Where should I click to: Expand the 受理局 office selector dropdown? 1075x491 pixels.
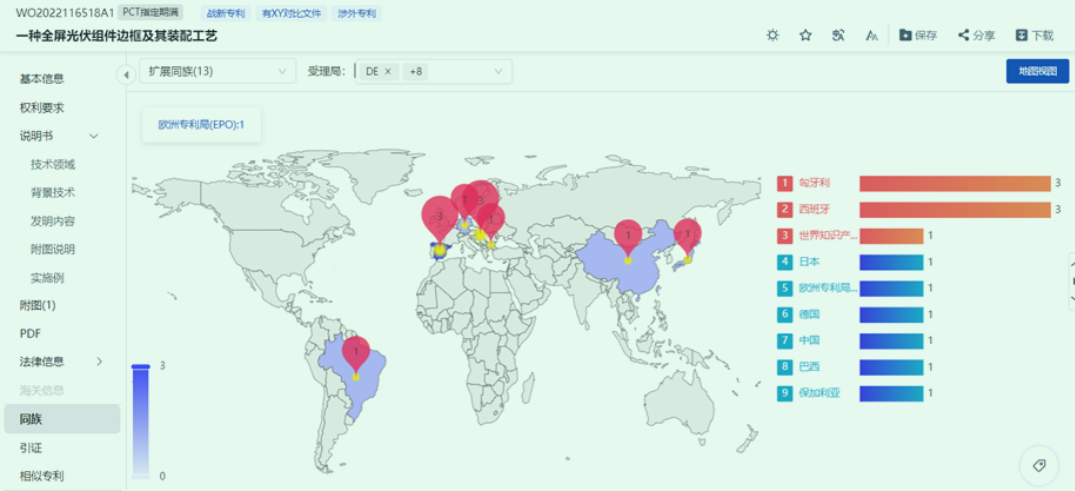[498, 71]
